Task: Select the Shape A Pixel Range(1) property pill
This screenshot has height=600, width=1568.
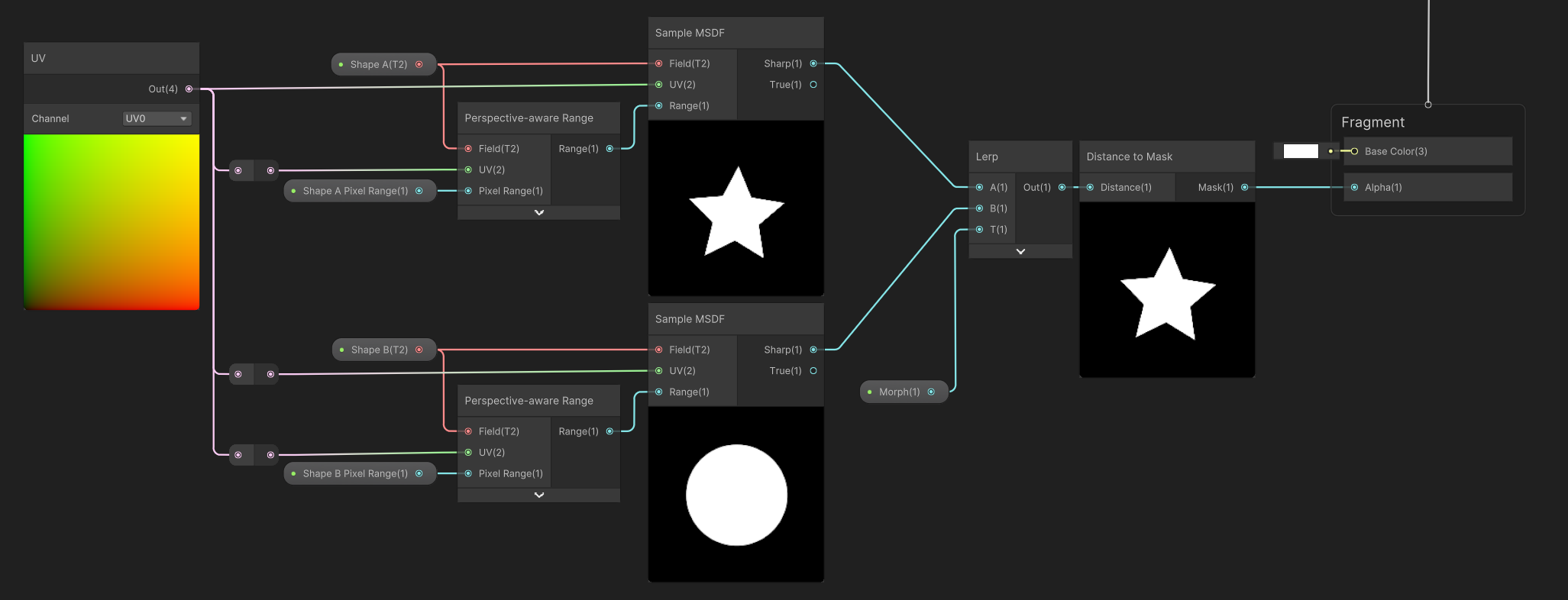Action: click(x=360, y=191)
